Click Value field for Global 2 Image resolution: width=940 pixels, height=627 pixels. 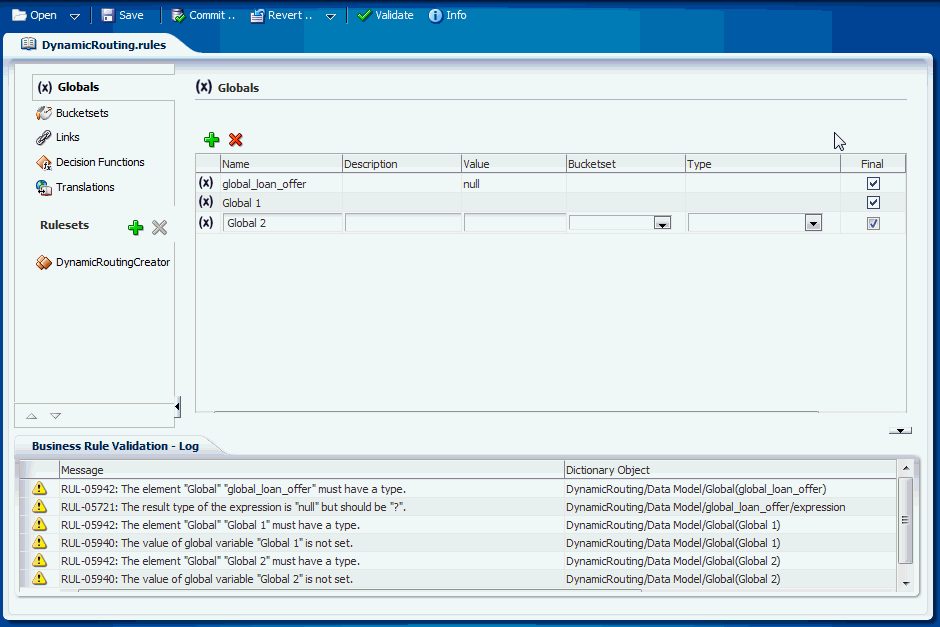515,223
